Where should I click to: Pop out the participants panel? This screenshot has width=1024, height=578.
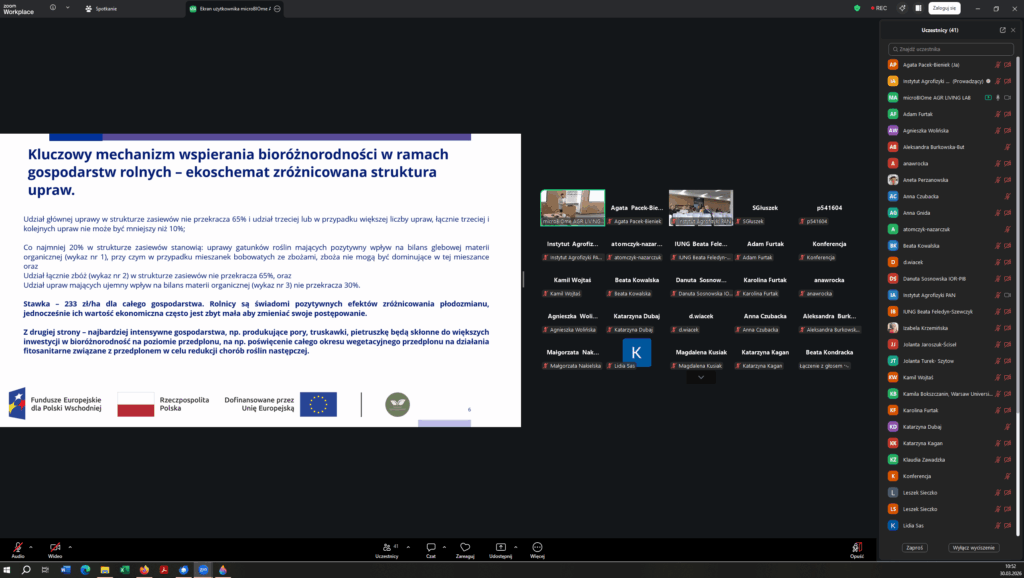(x=1003, y=30)
